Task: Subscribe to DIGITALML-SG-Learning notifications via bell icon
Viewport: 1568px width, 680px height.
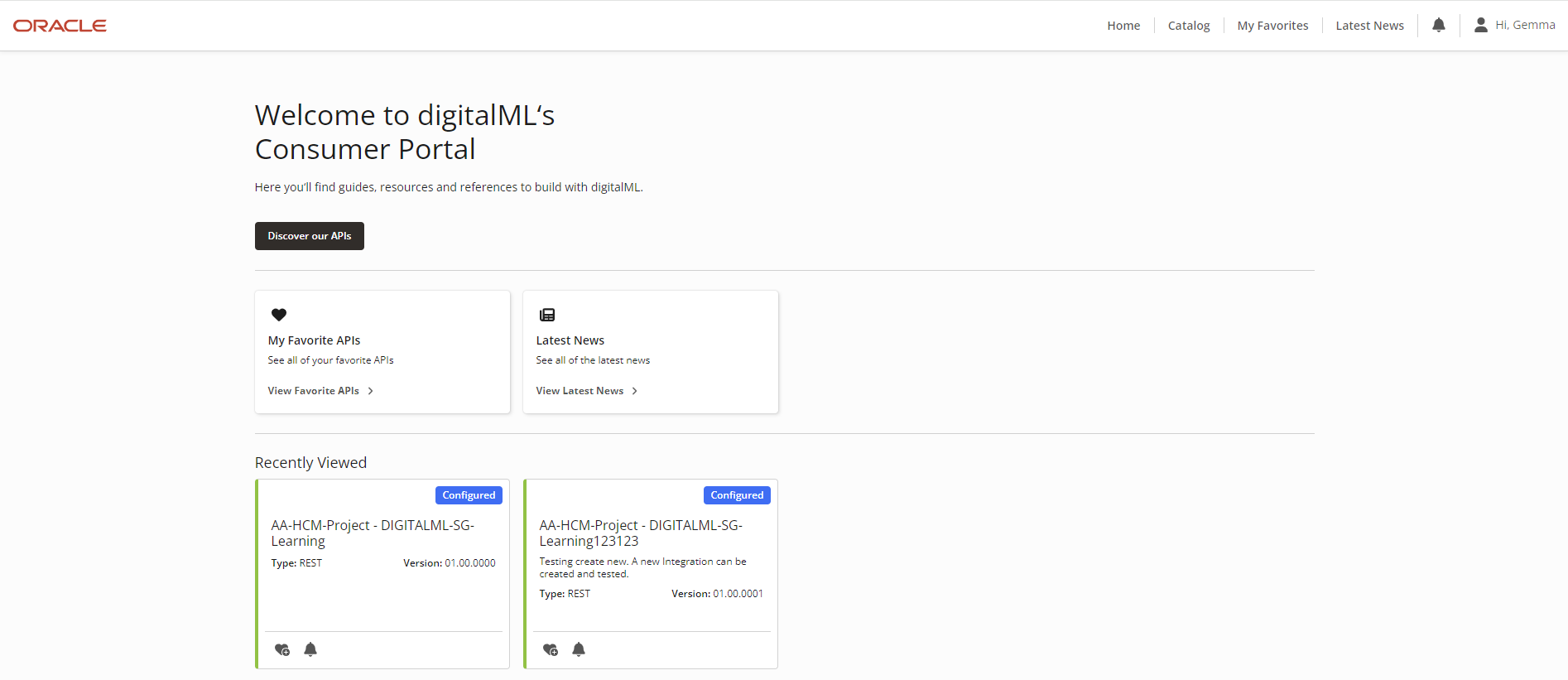Action: coord(310,649)
